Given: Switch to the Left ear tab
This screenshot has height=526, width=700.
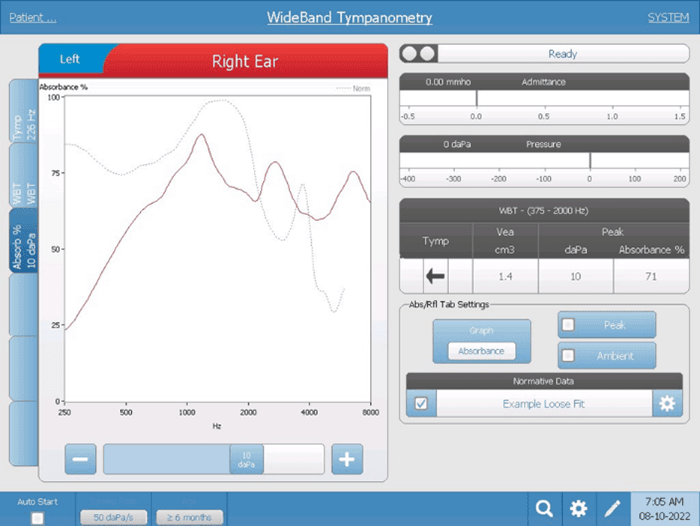Looking at the screenshot, I should [70, 59].
